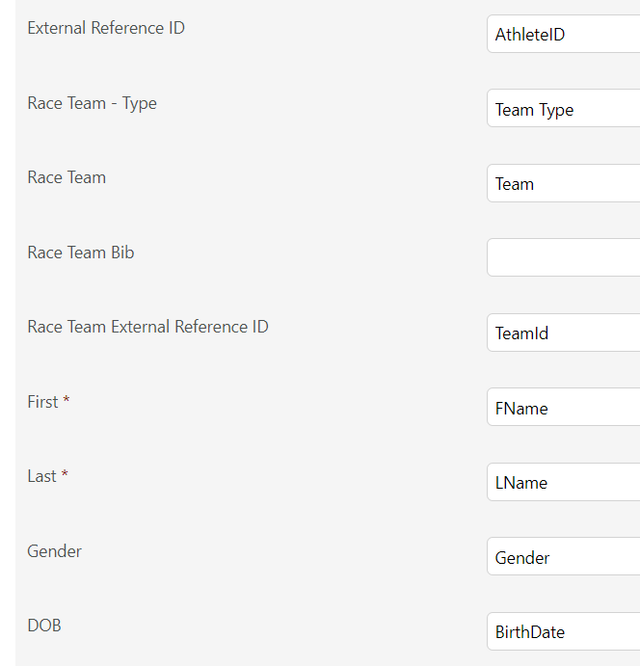Open the AthleteID mapping field

(x=564, y=34)
